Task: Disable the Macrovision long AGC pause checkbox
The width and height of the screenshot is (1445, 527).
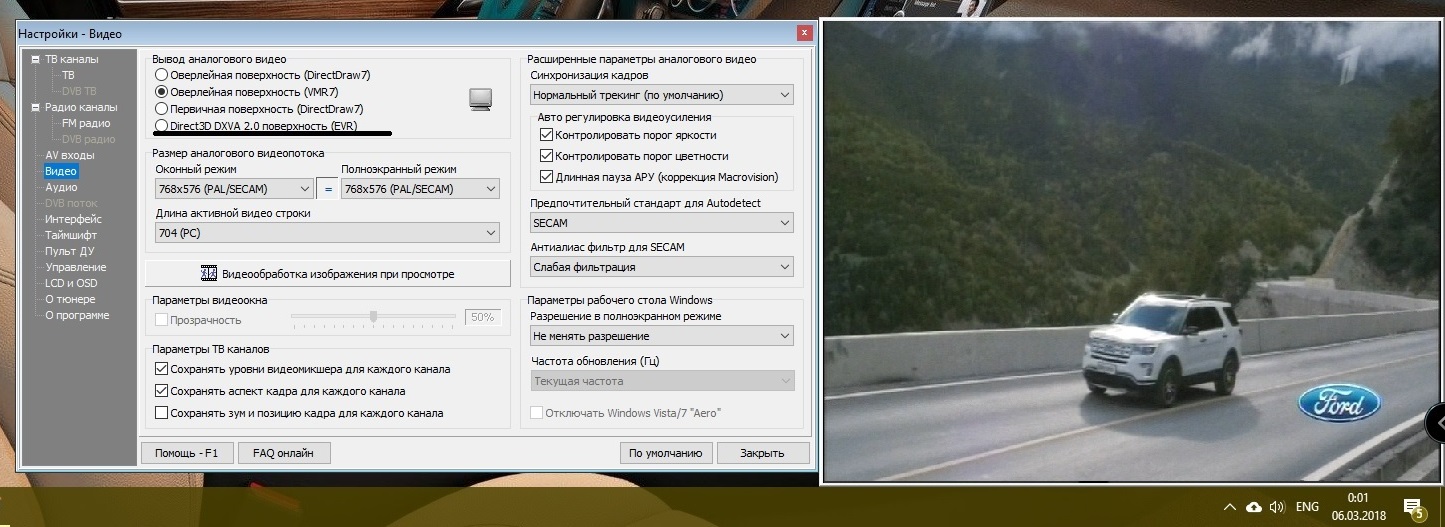Action: pos(546,177)
